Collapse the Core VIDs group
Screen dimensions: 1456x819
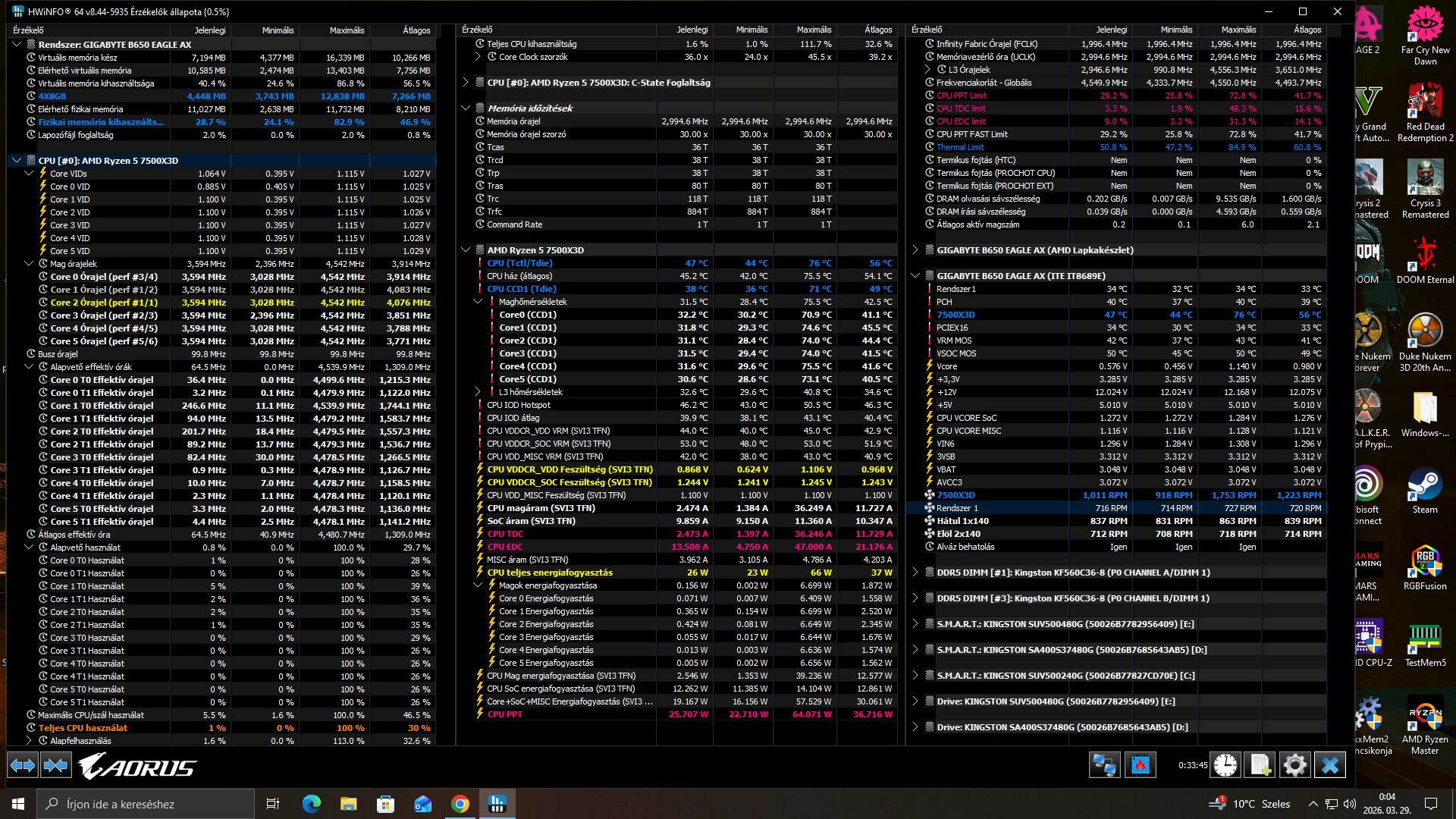[29, 174]
